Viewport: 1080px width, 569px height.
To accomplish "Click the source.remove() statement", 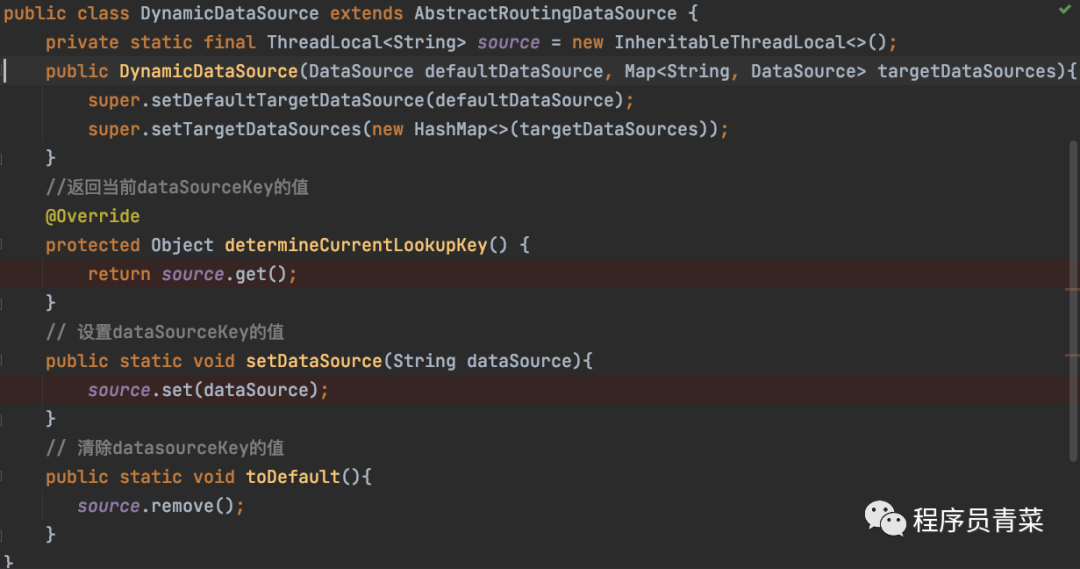I will pos(160,505).
